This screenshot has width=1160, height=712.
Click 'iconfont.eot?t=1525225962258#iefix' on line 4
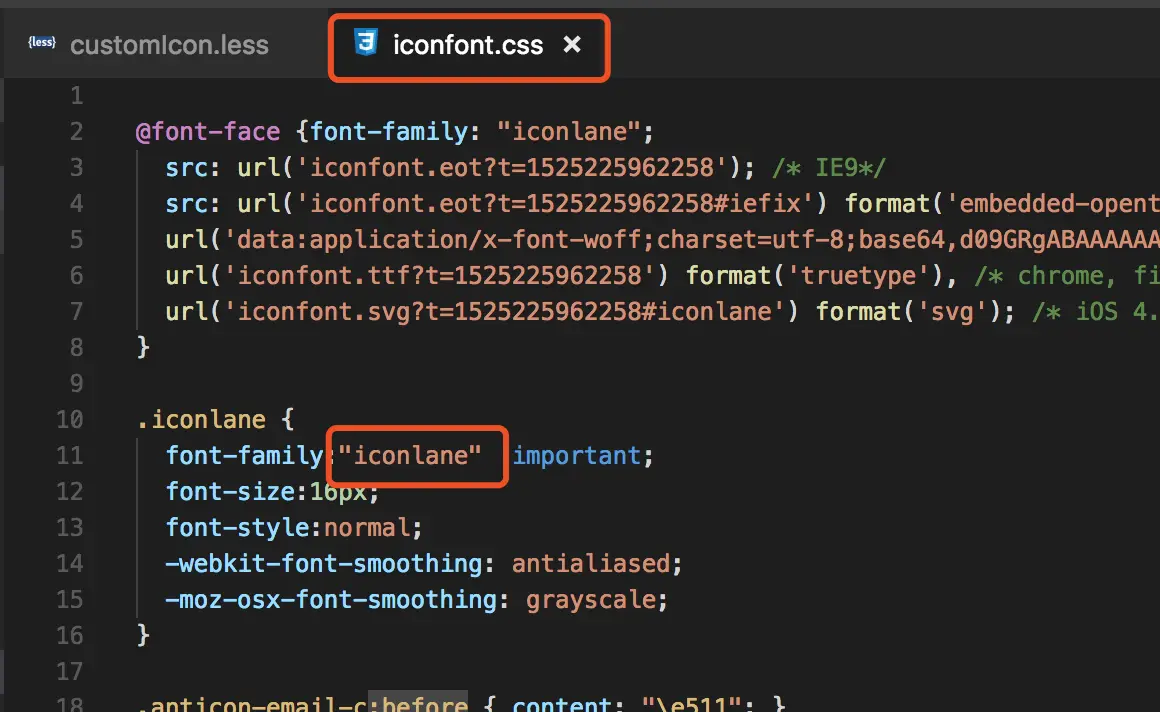click(555, 204)
